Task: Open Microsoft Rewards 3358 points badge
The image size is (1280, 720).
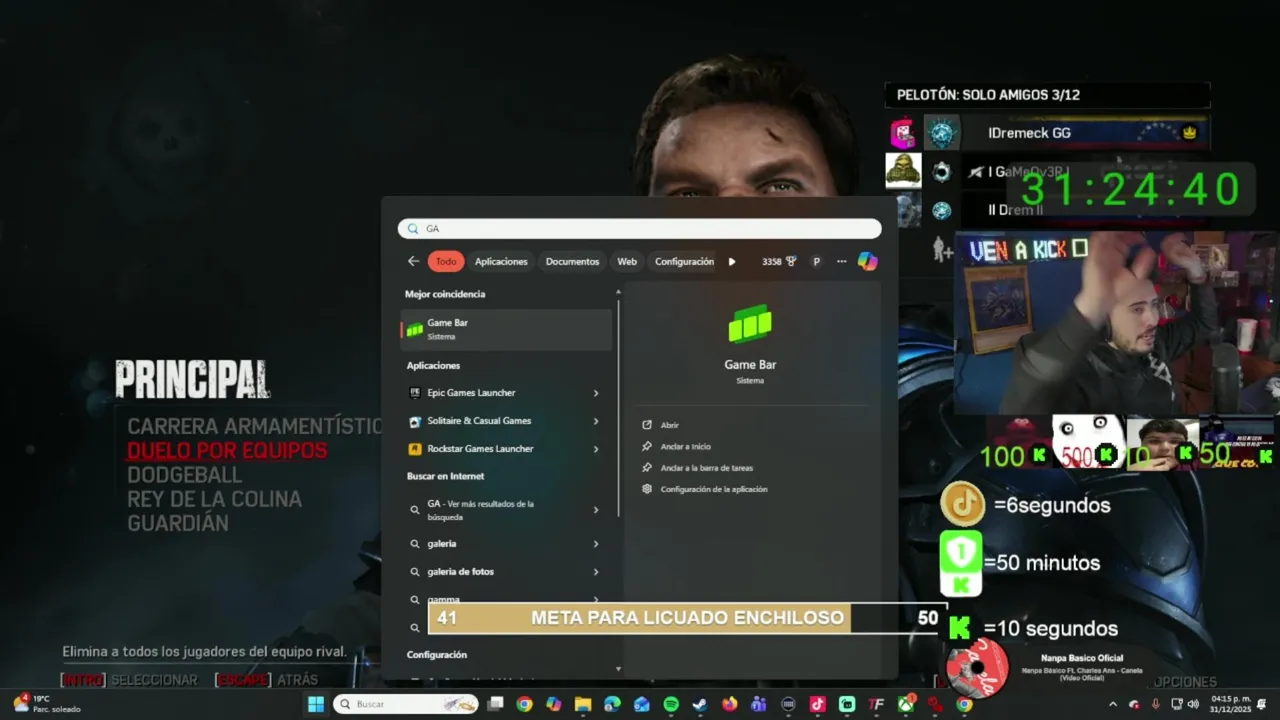Action: 779,261
